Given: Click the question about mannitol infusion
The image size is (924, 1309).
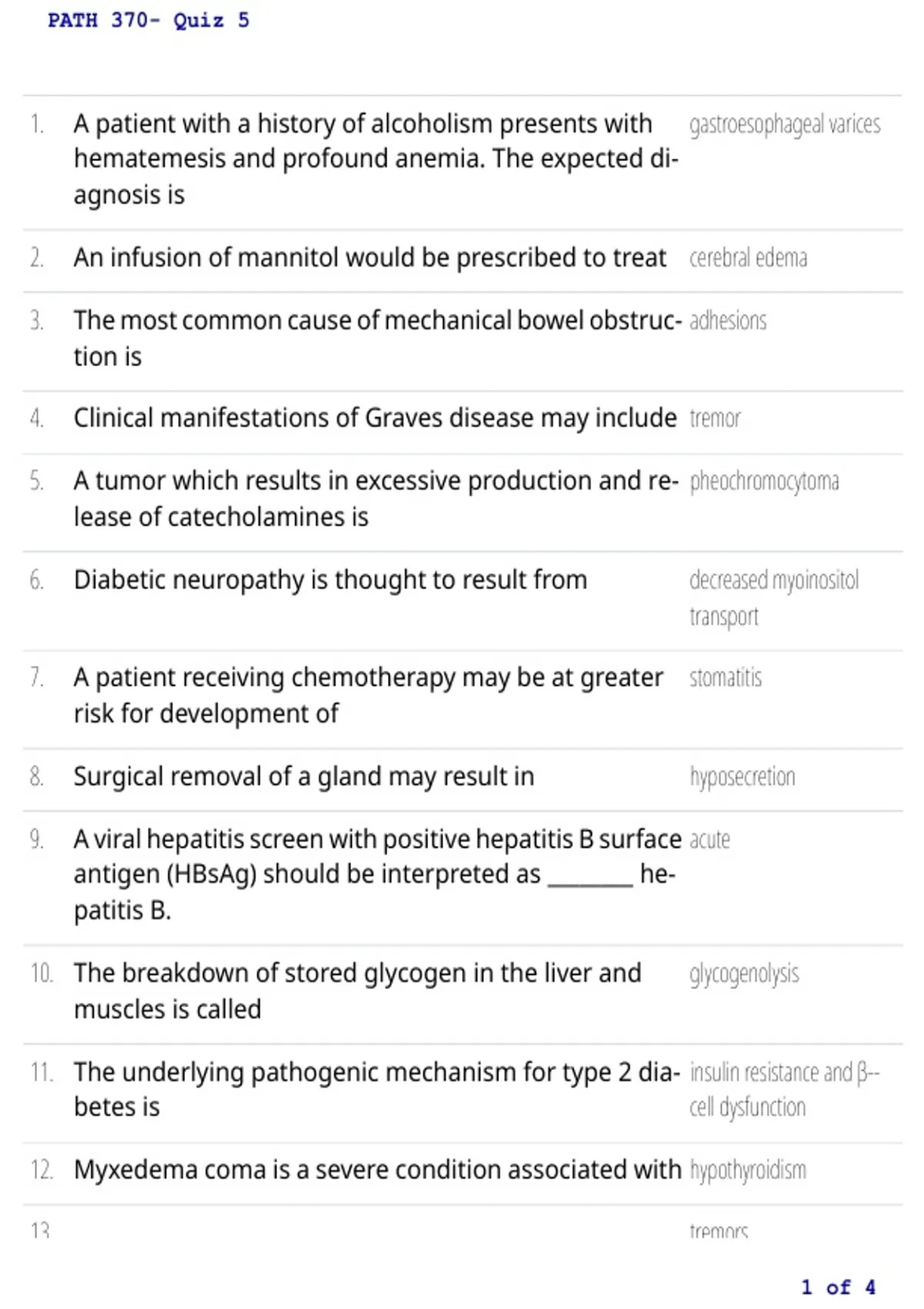Looking at the screenshot, I should click(x=370, y=258).
